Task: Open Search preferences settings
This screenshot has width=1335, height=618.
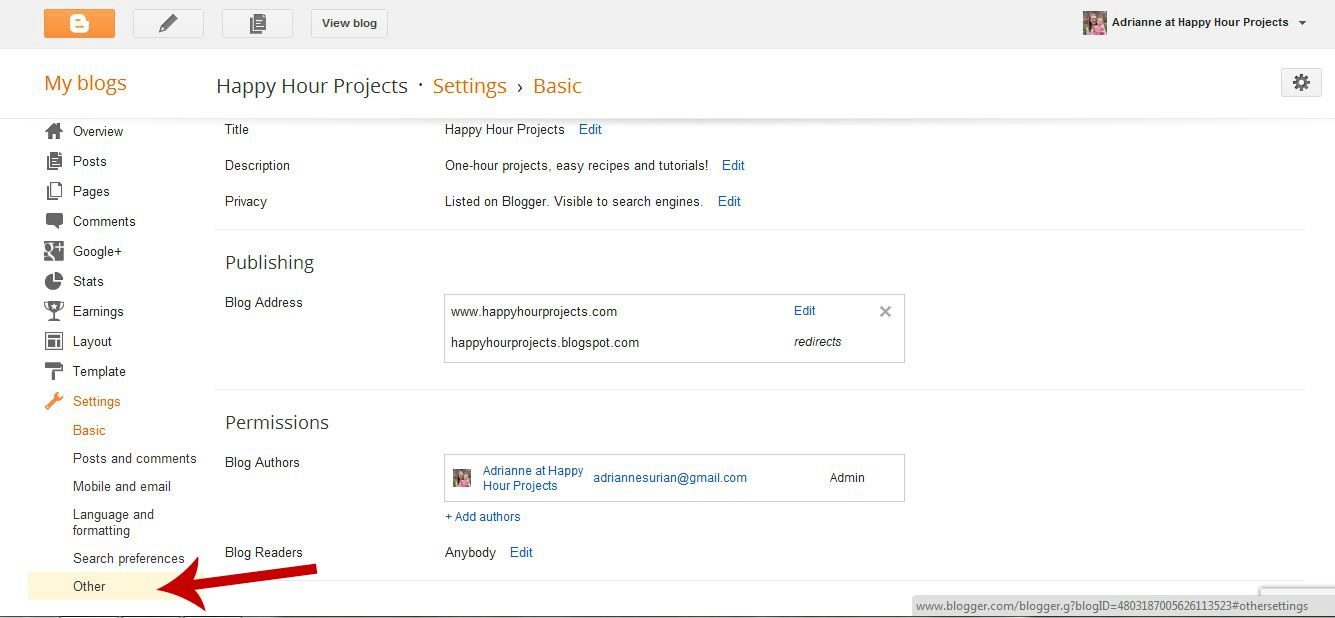Action: point(129,558)
